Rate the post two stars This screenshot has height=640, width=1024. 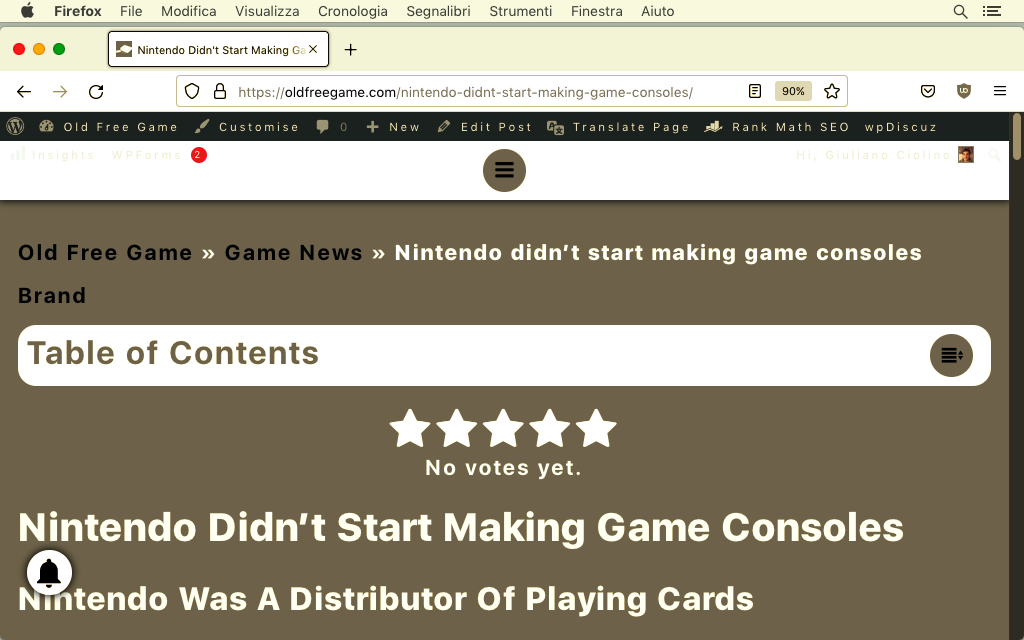pos(456,428)
